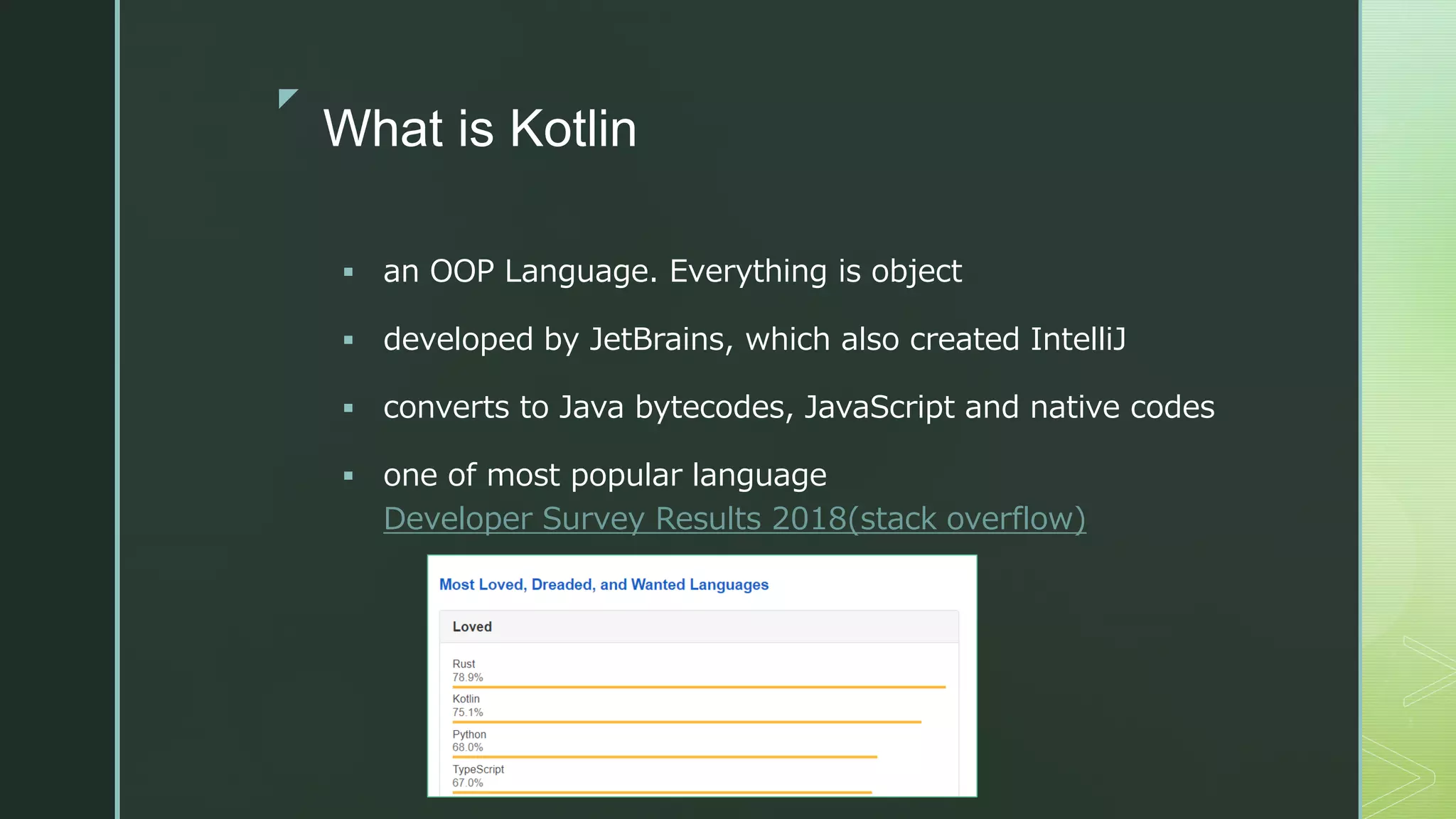The image size is (1456, 819).
Task: Click the Kotlin label in the chart
Action: tap(466, 699)
